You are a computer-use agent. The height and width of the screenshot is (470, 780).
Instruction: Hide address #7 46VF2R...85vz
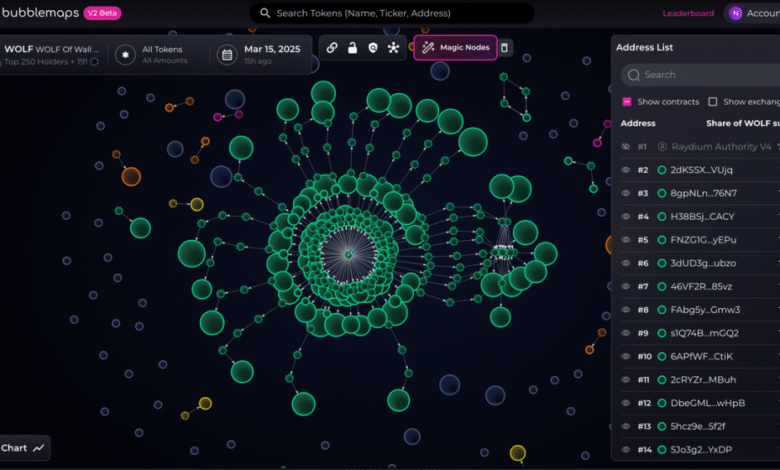[626, 286]
